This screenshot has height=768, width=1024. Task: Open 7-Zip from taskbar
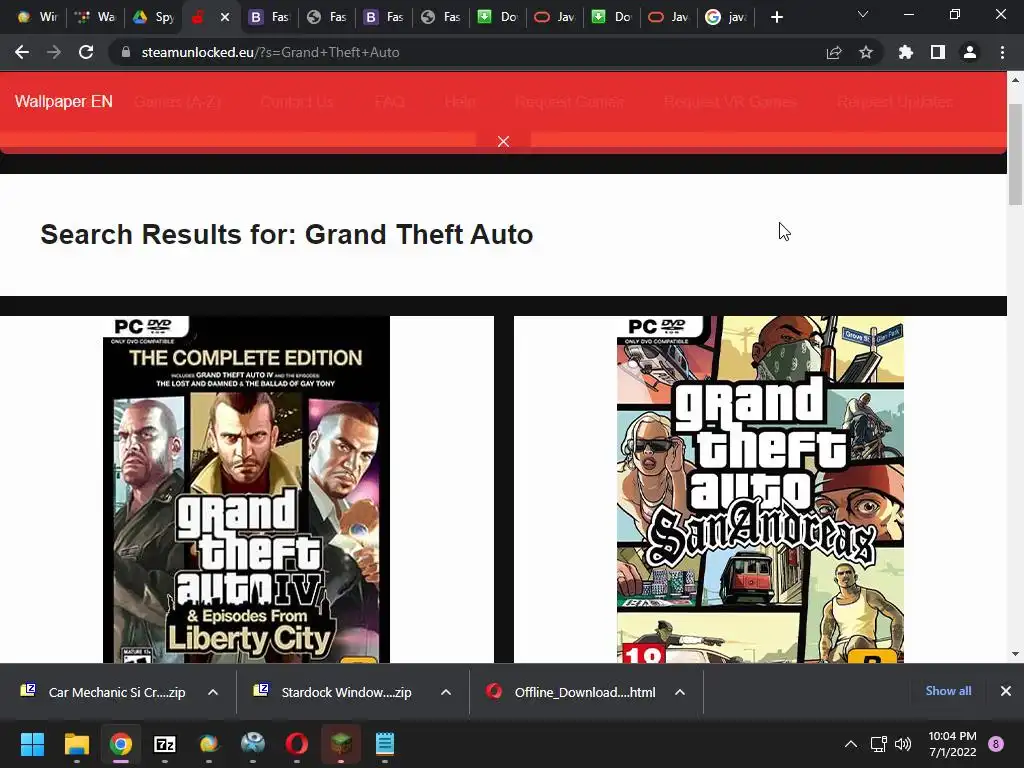165,744
